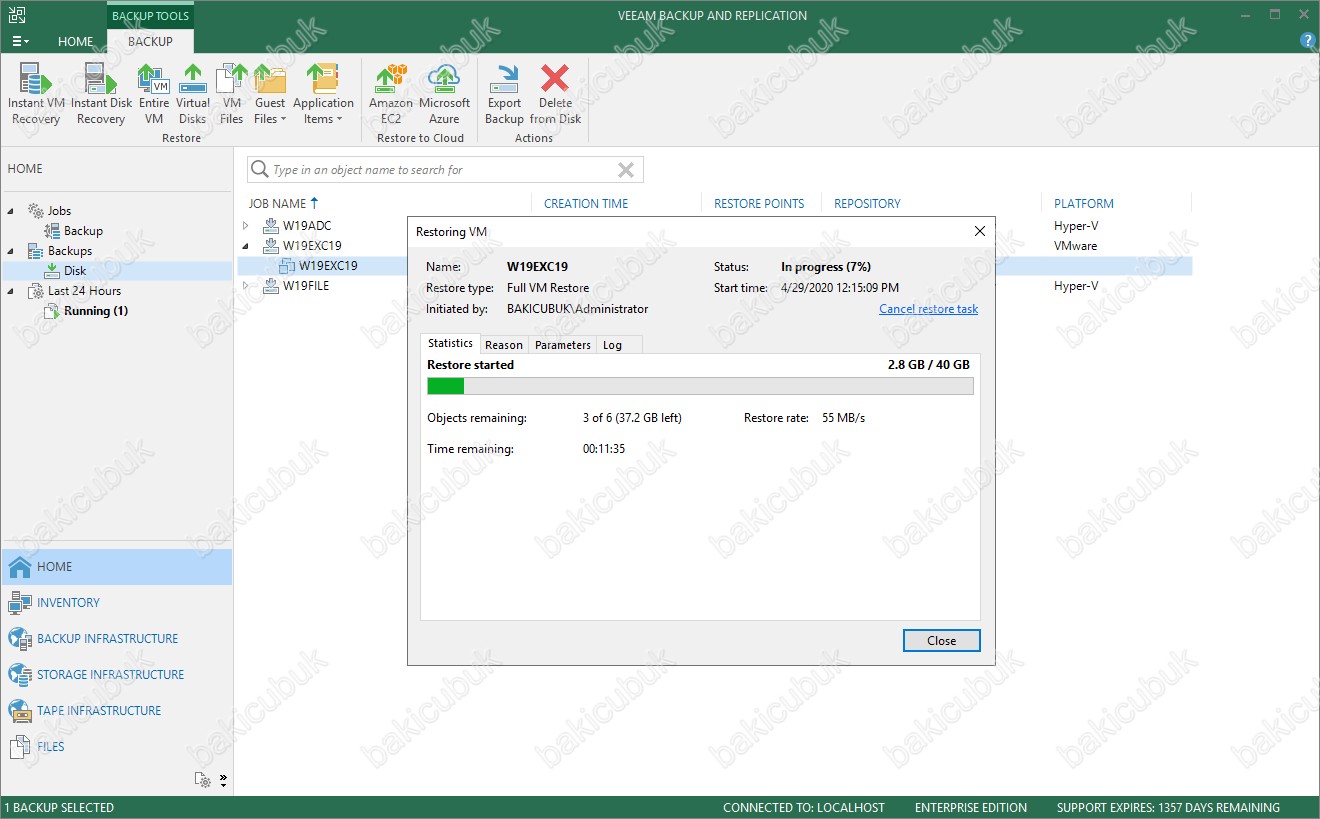Click the Jobs gear icon in tree
1320x819 pixels.
coord(35,211)
